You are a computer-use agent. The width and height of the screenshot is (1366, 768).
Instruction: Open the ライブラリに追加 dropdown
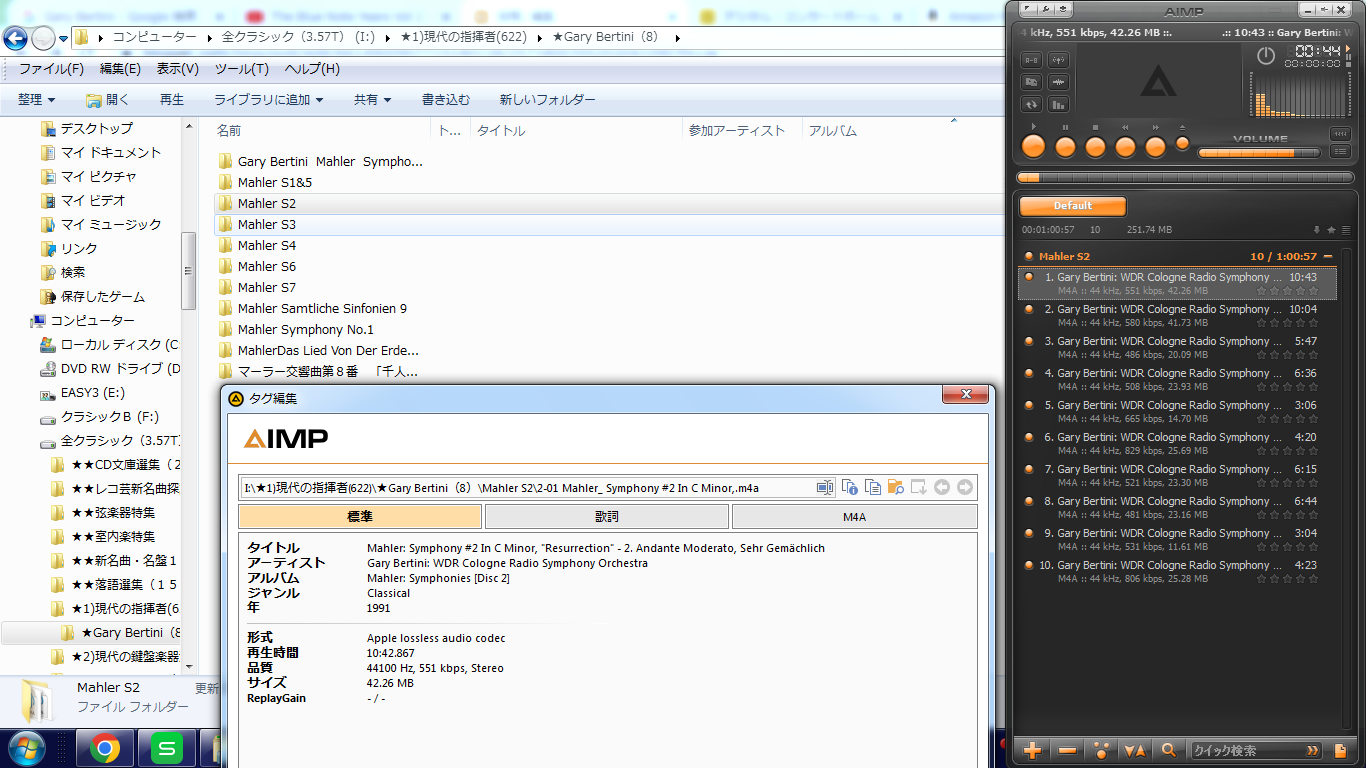268,100
